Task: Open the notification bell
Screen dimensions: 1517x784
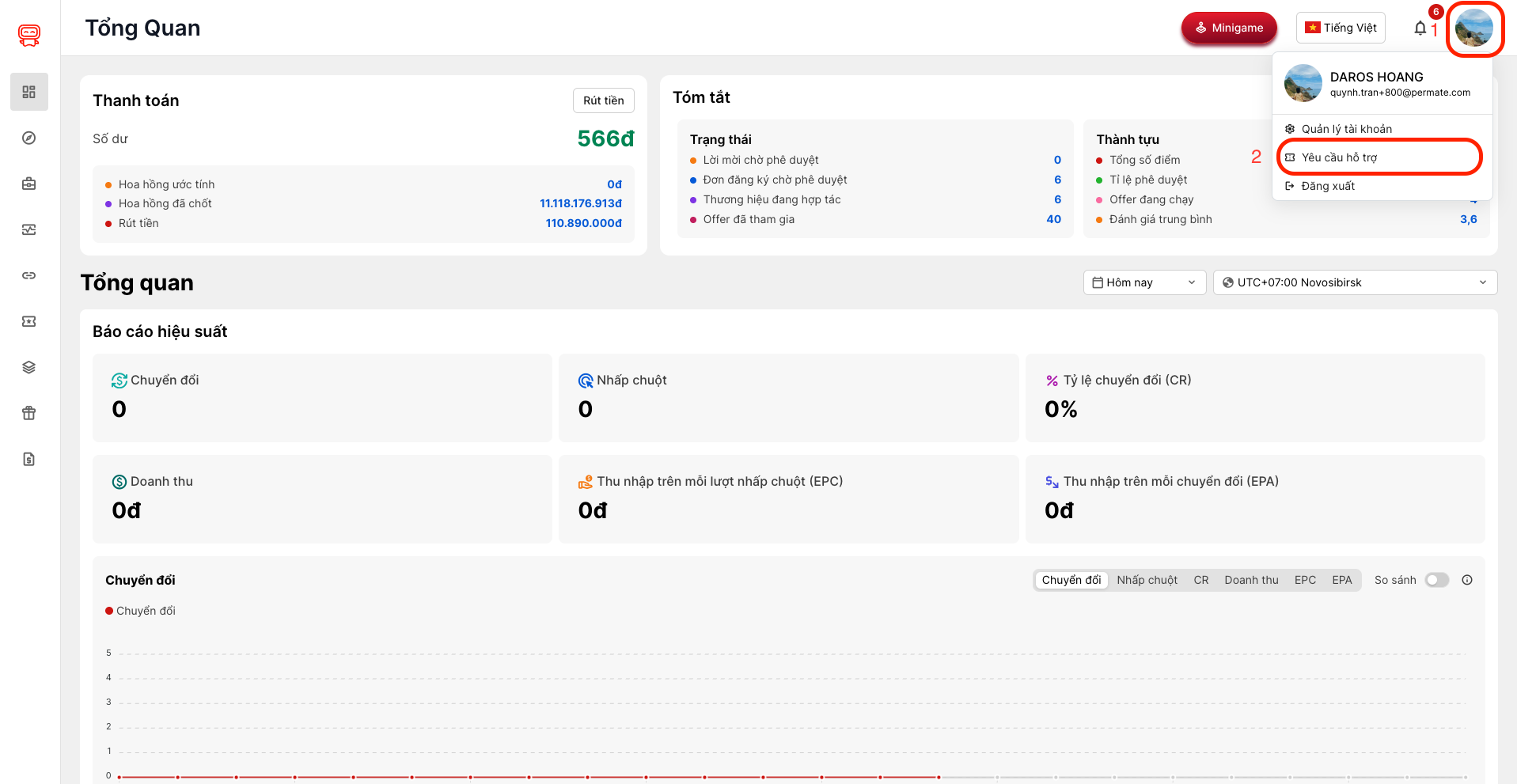Action: pos(1420,28)
